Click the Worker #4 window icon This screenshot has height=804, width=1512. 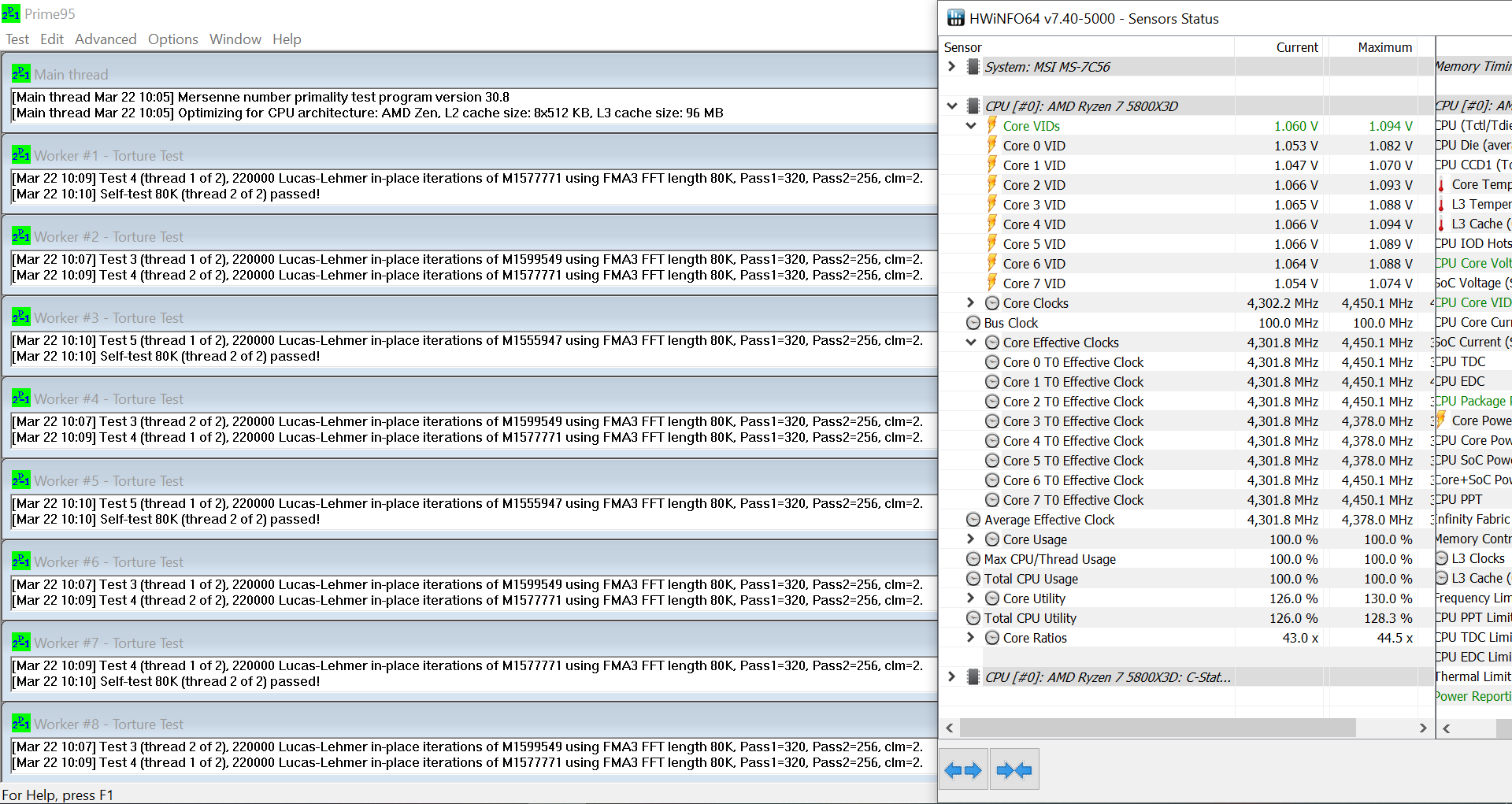pyautogui.click(x=21, y=398)
